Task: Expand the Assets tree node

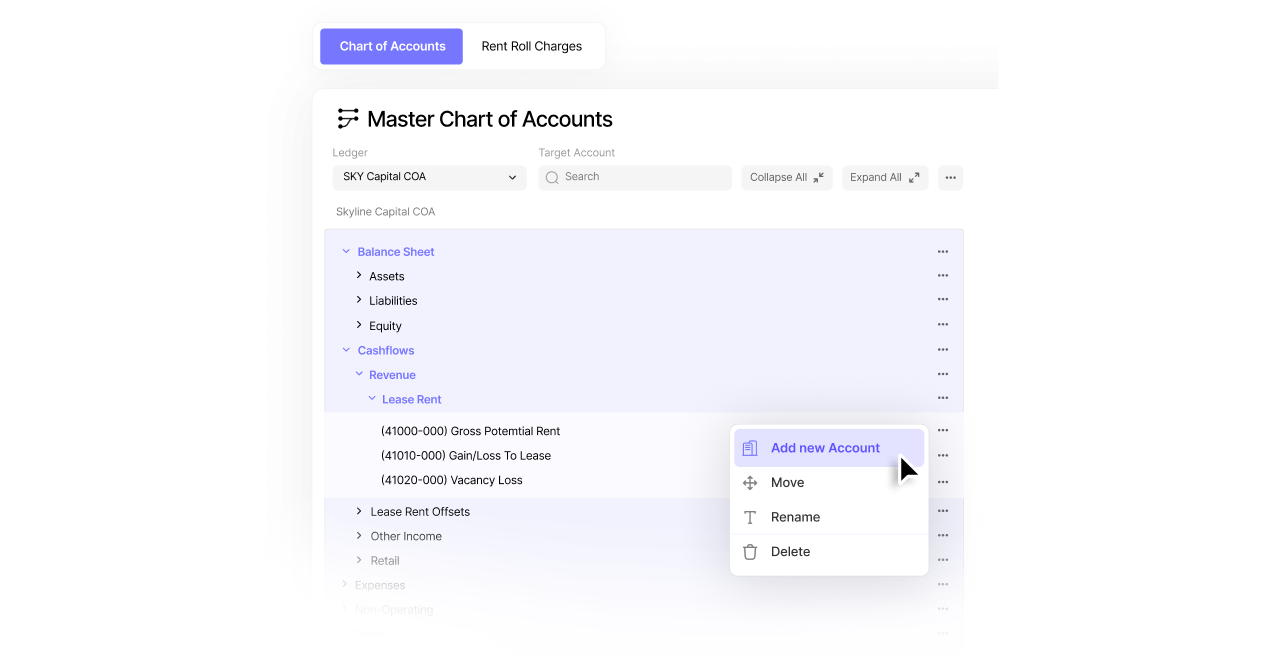Action: [360, 276]
